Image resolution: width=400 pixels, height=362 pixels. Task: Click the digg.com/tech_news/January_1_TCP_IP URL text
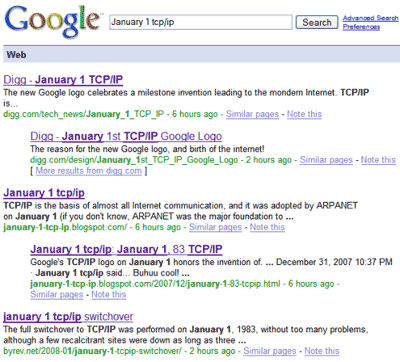click(x=84, y=114)
